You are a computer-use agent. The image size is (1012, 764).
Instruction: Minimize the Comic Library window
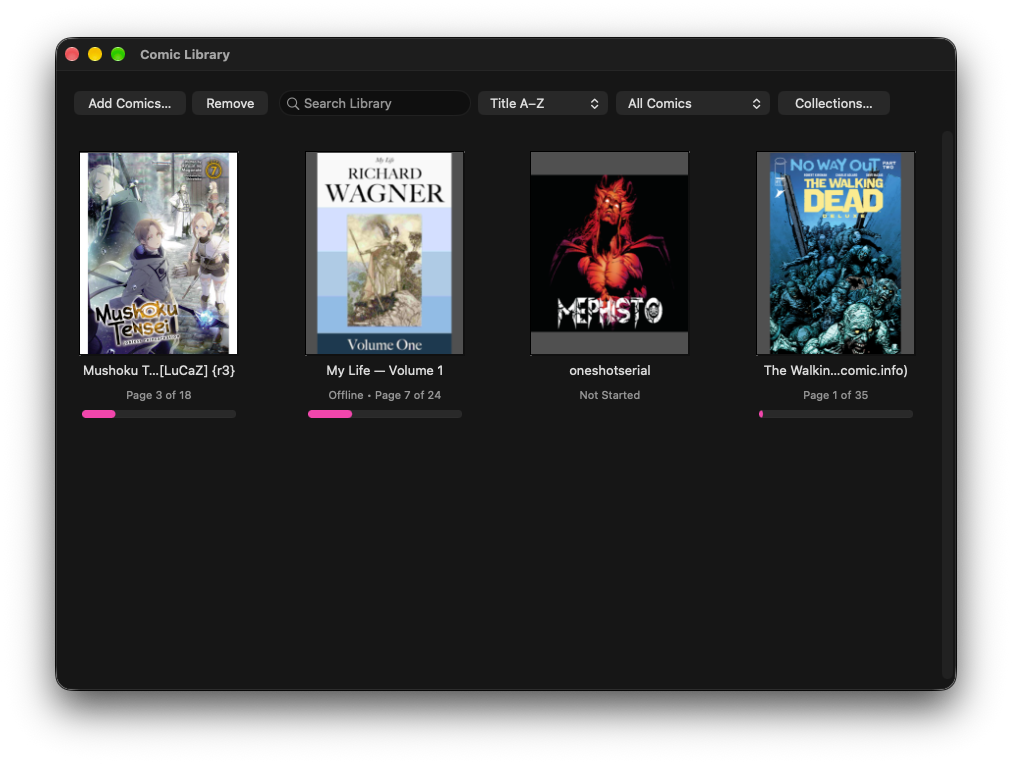tap(95, 54)
